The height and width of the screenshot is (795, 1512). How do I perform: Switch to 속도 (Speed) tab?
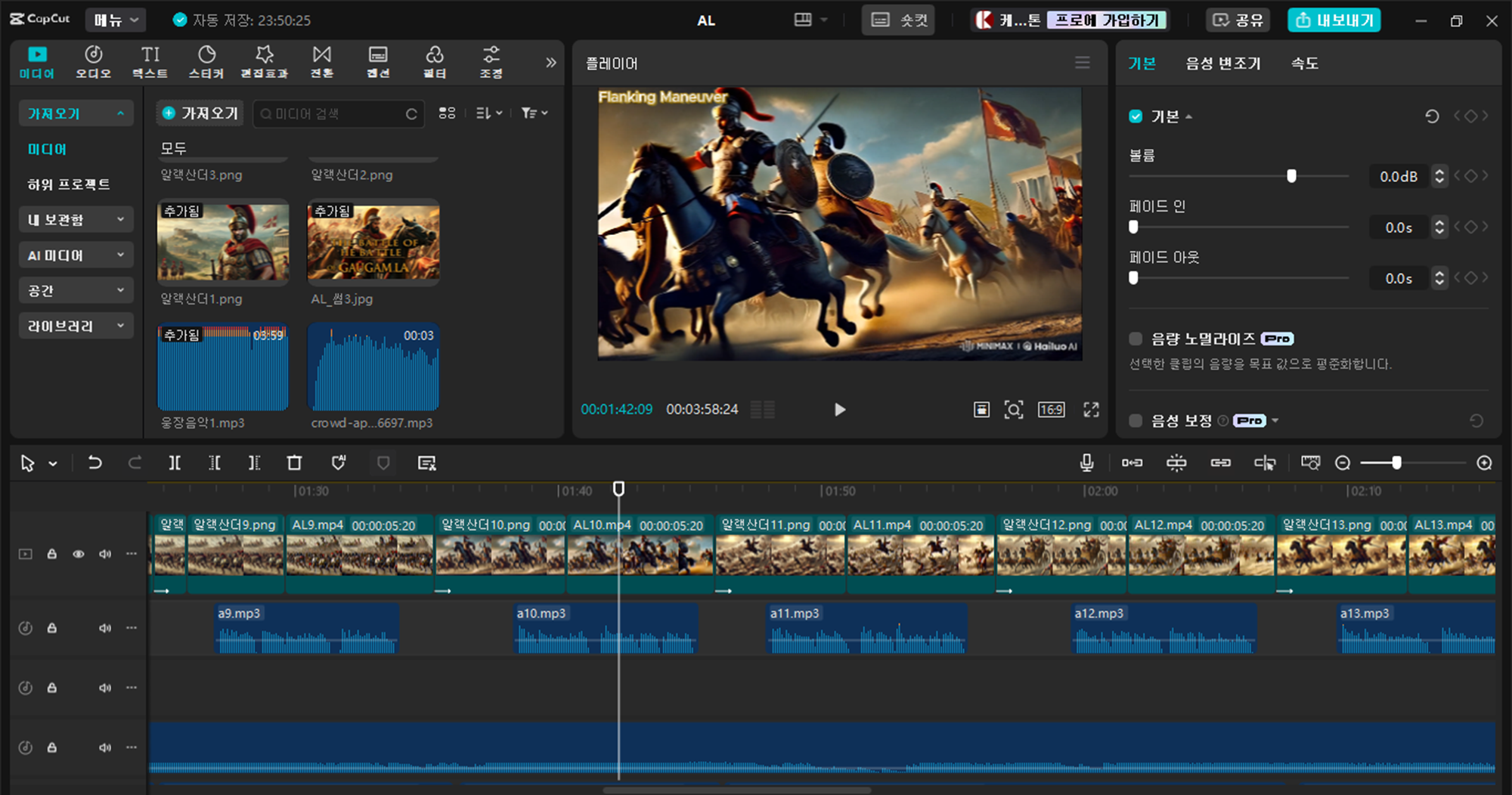tap(1305, 63)
